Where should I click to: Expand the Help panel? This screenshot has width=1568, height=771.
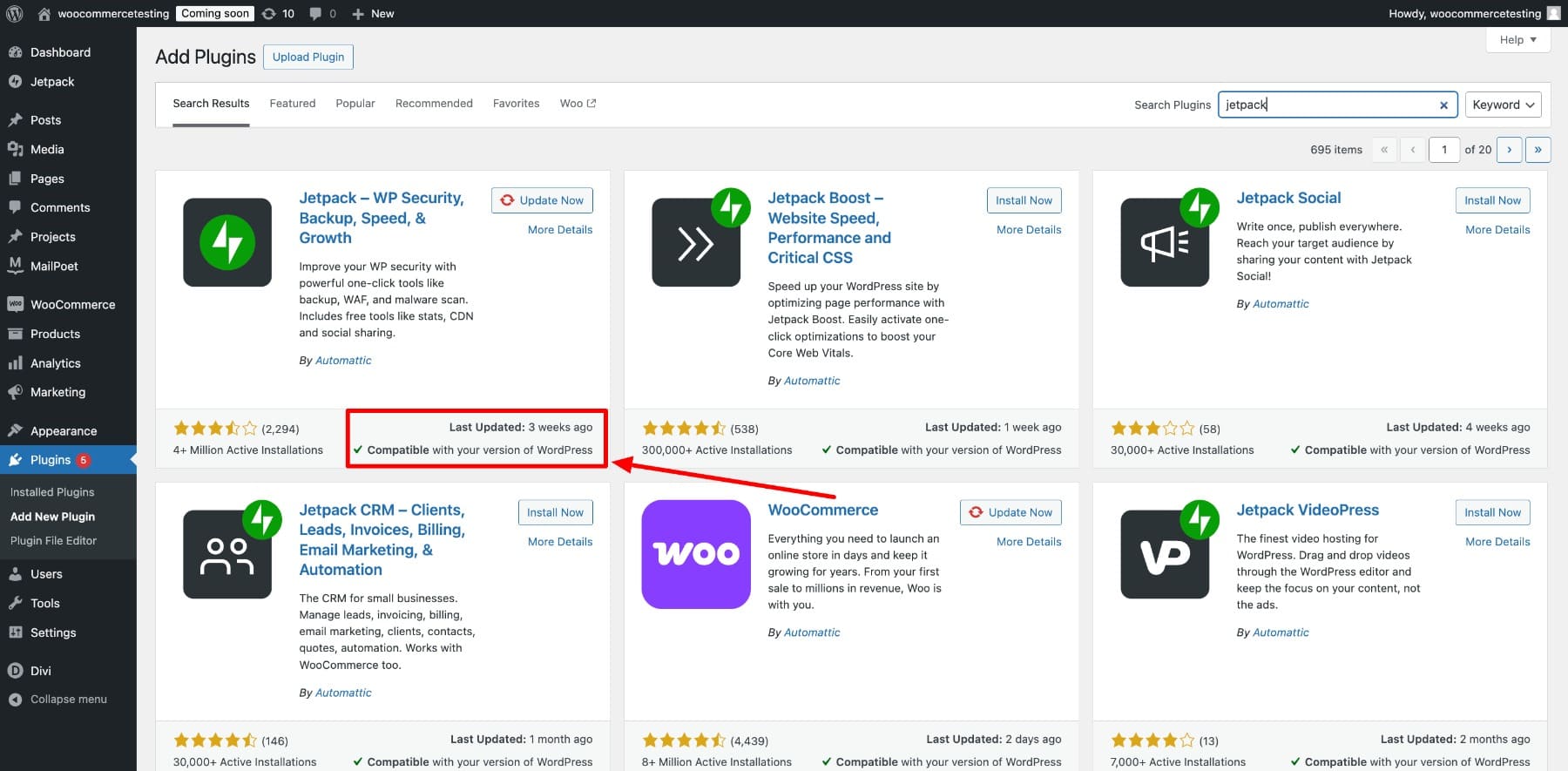1517,40
